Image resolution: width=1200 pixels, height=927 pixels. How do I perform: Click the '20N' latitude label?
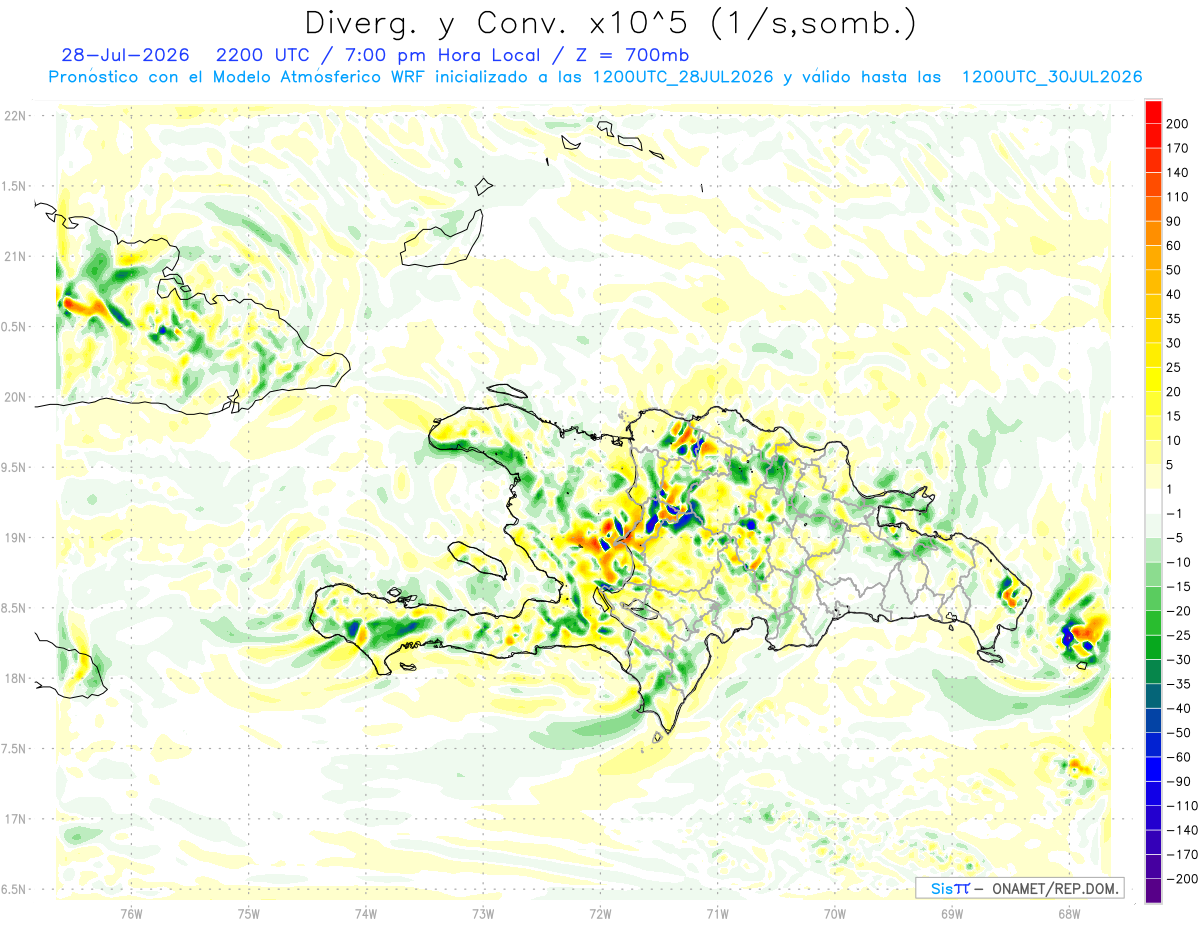[x=14, y=397]
